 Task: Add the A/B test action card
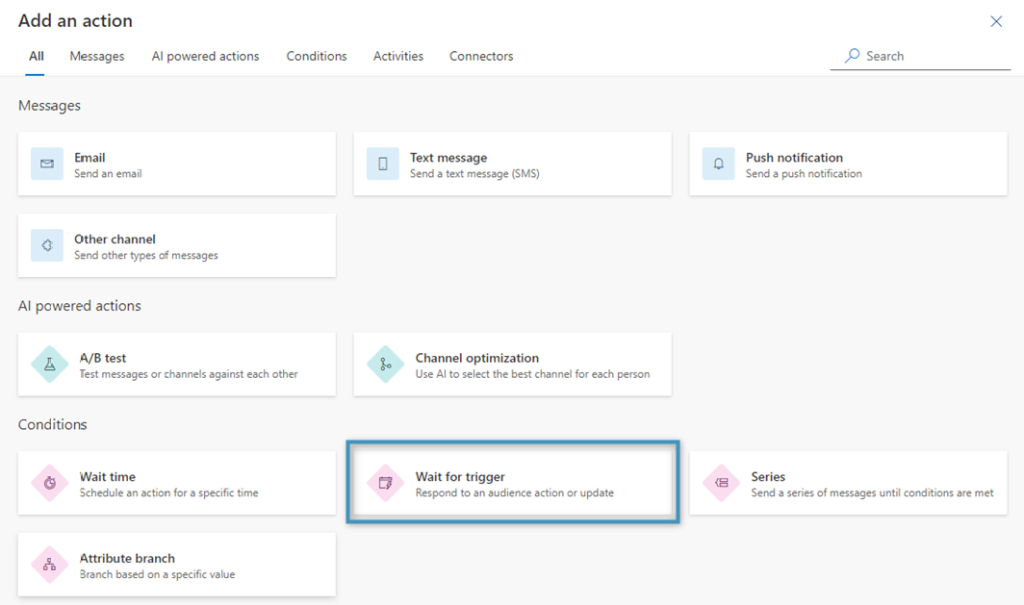177,364
